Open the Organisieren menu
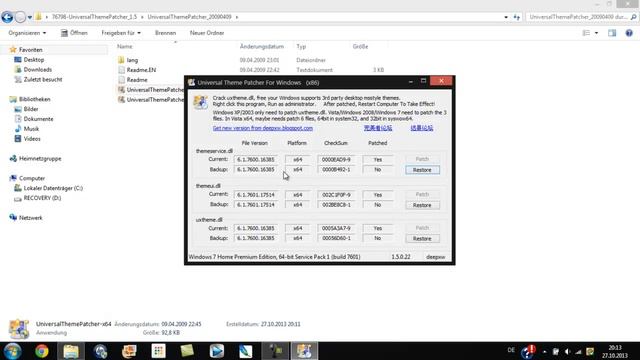640x360 pixels. coord(27,33)
